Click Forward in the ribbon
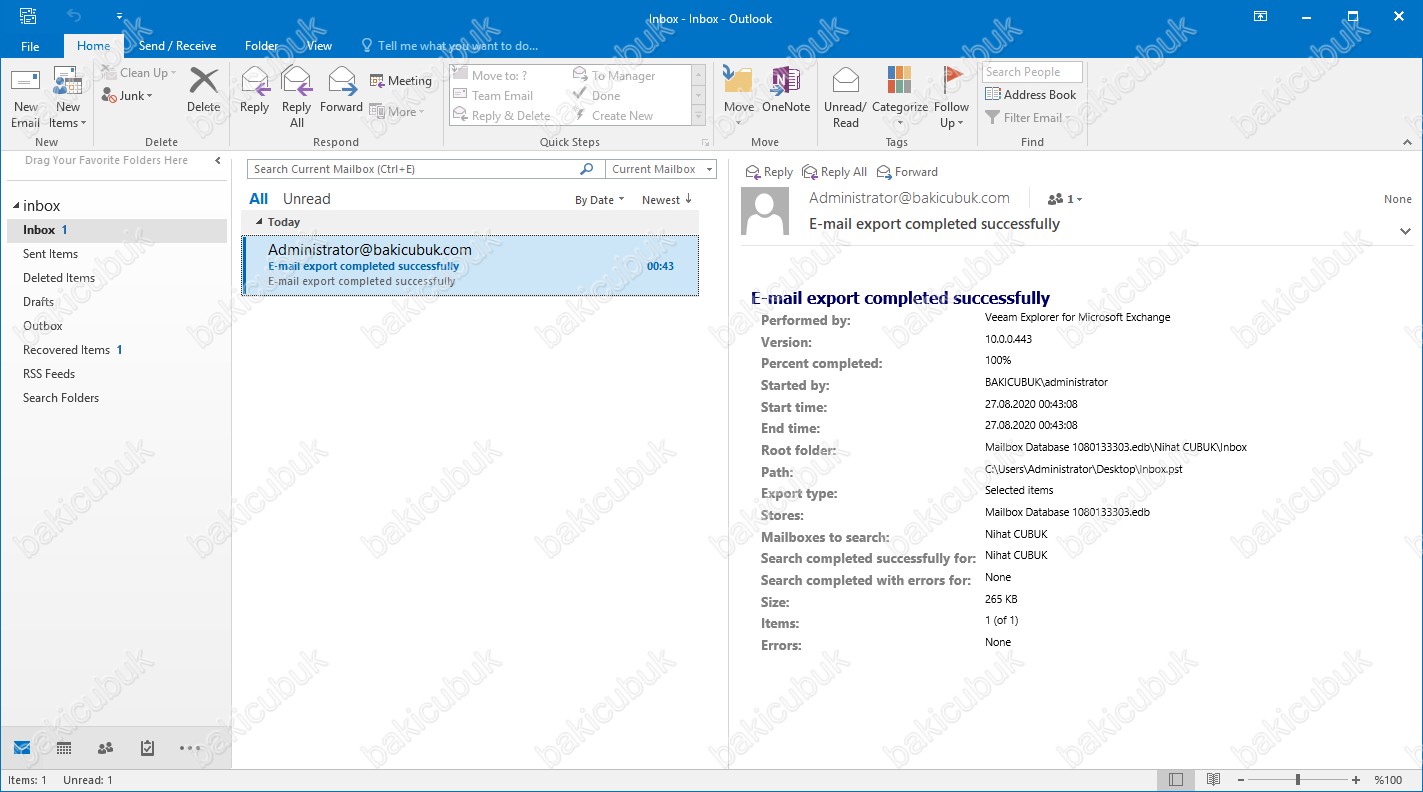This screenshot has height=792, width=1423. click(x=342, y=90)
